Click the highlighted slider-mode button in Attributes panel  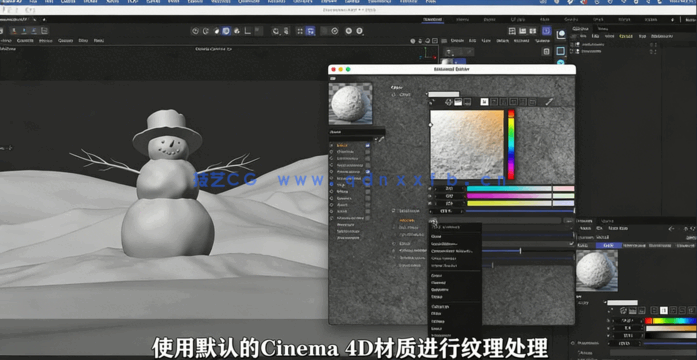664,311
